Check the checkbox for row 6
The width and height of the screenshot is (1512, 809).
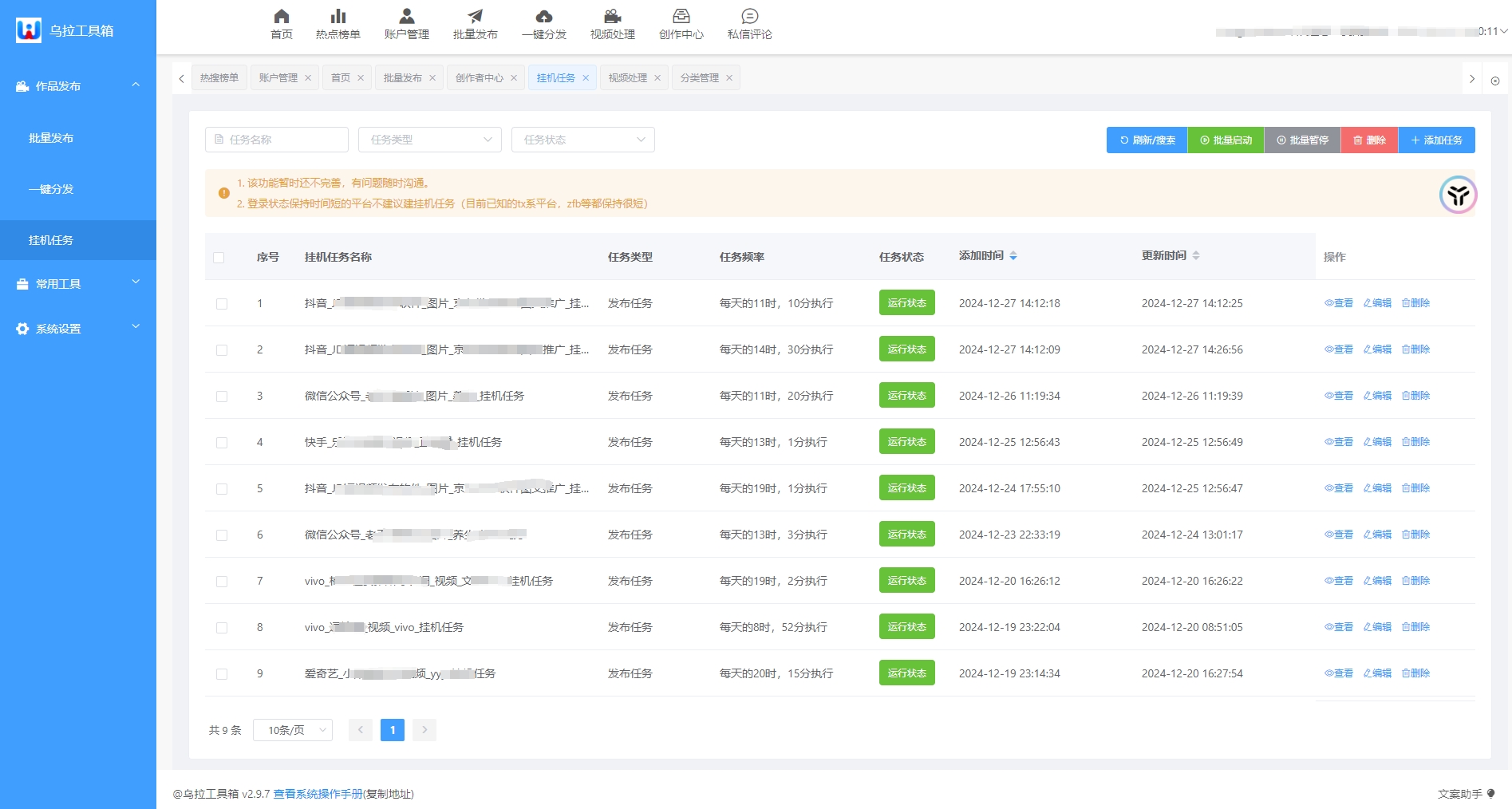click(222, 535)
